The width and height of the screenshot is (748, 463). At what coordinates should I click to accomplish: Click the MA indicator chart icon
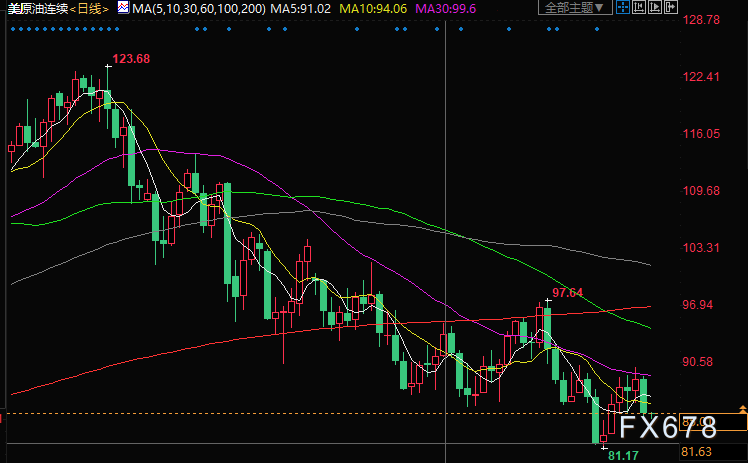tap(123, 7)
